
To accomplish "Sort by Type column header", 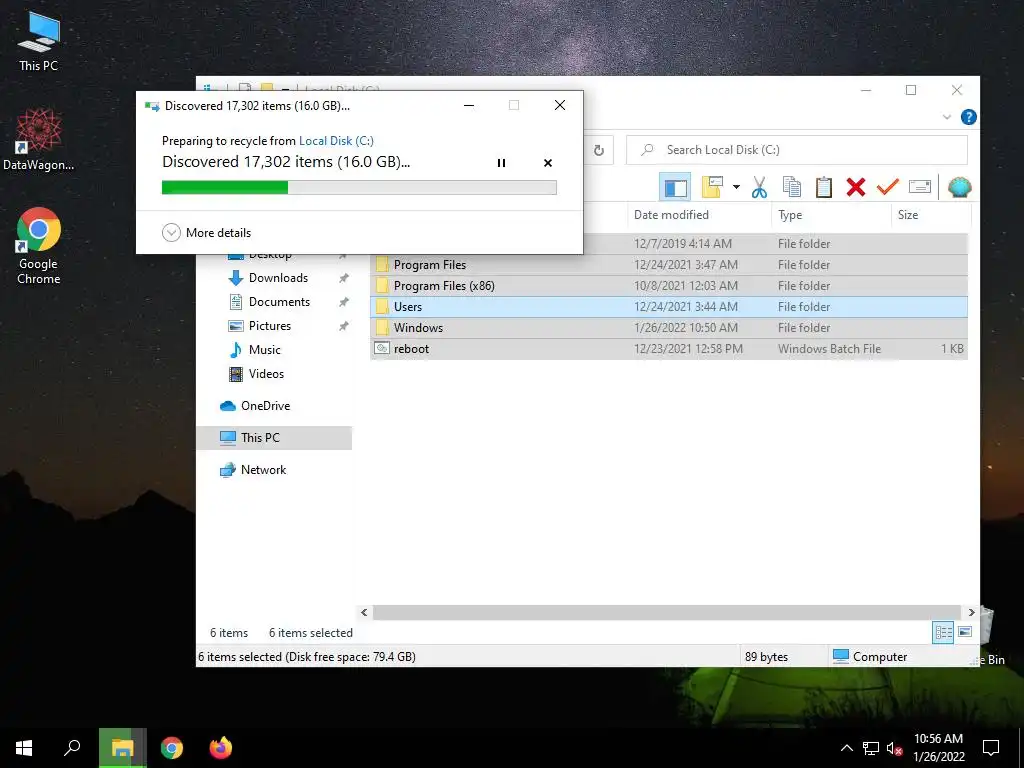I will point(831,215).
